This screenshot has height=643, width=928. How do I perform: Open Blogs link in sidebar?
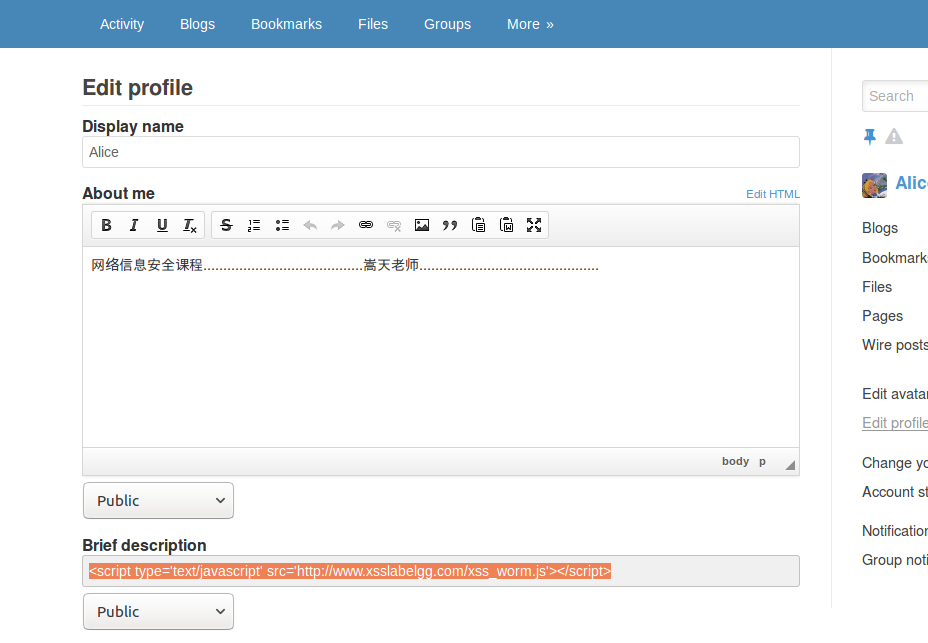(x=879, y=228)
